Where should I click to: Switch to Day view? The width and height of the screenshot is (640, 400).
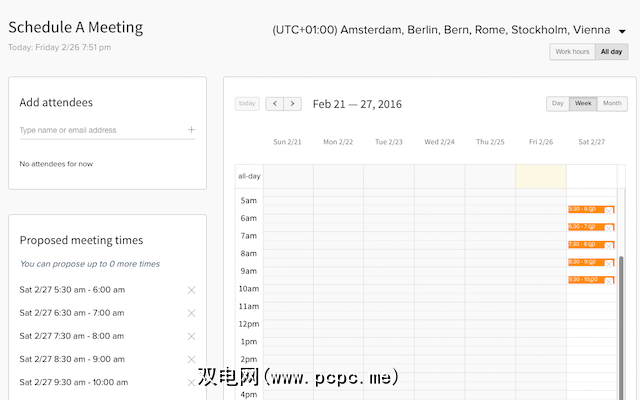558,103
